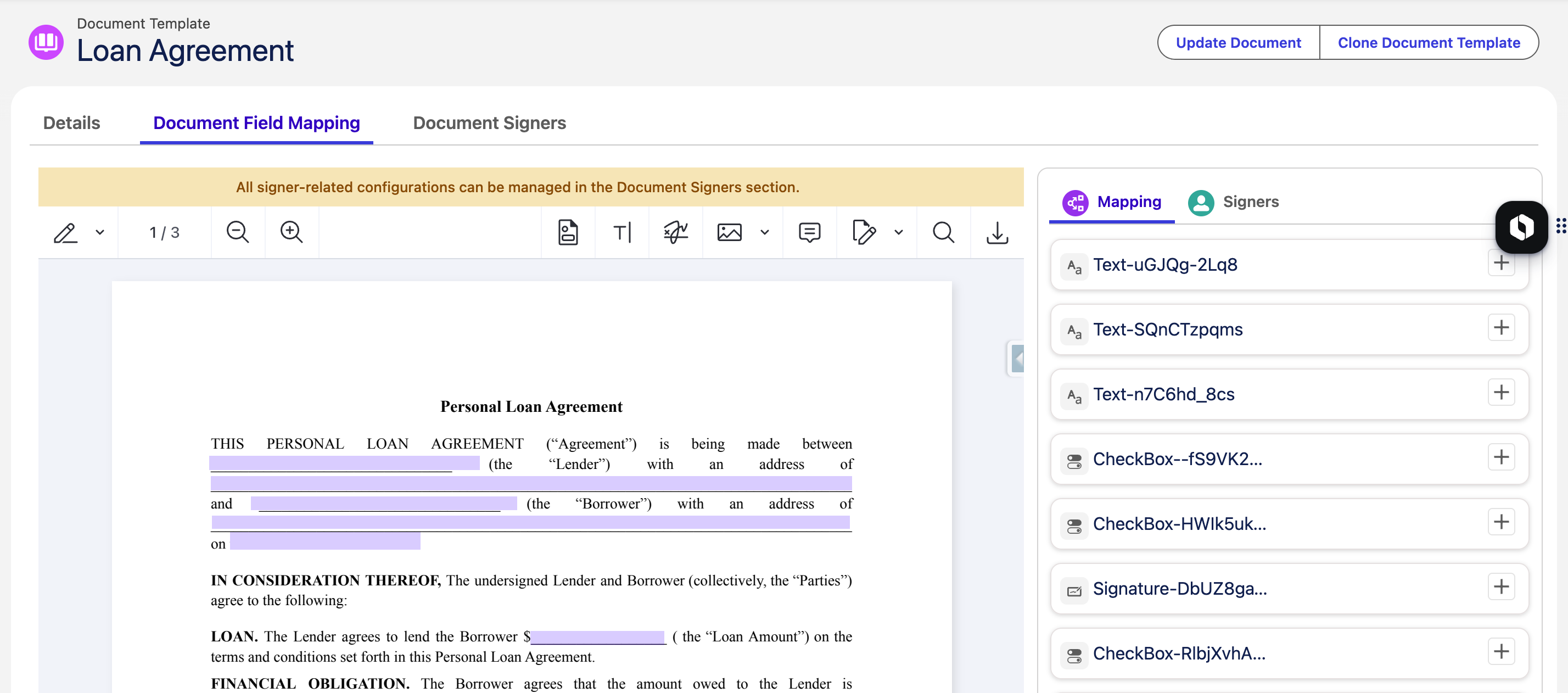Add mapping for Text-SQnCTzpqms field

(1501, 328)
